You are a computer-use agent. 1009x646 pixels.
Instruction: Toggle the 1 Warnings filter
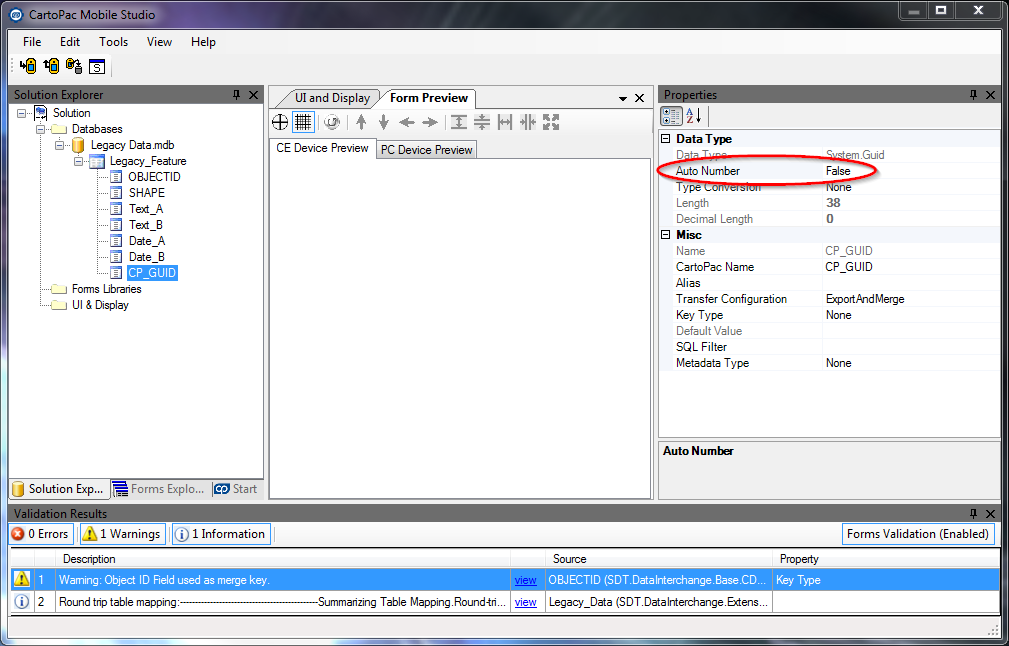tap(121, 534)
